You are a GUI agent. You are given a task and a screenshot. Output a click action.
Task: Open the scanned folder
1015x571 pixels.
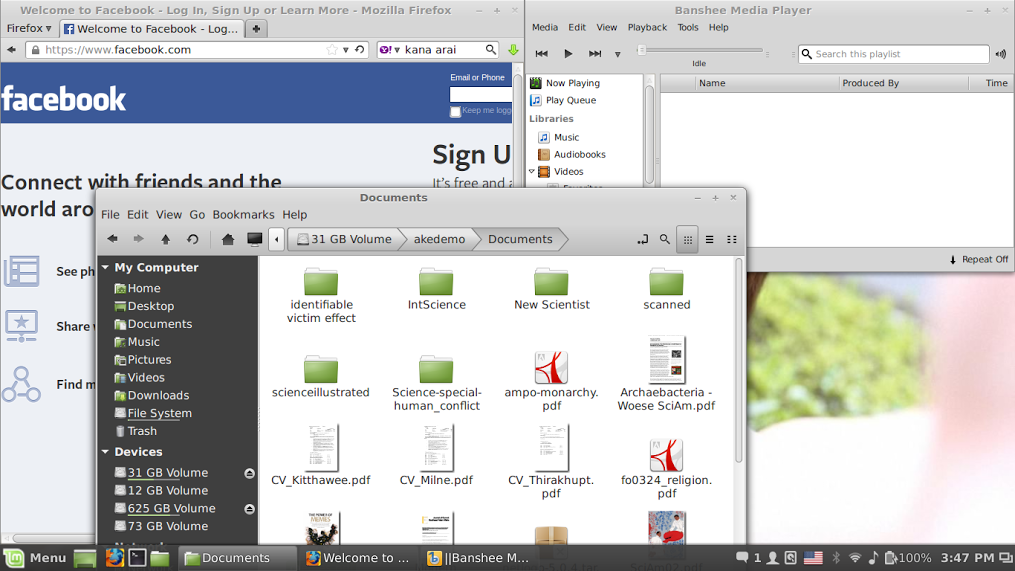pyautogui.click(x=666, y=289)
